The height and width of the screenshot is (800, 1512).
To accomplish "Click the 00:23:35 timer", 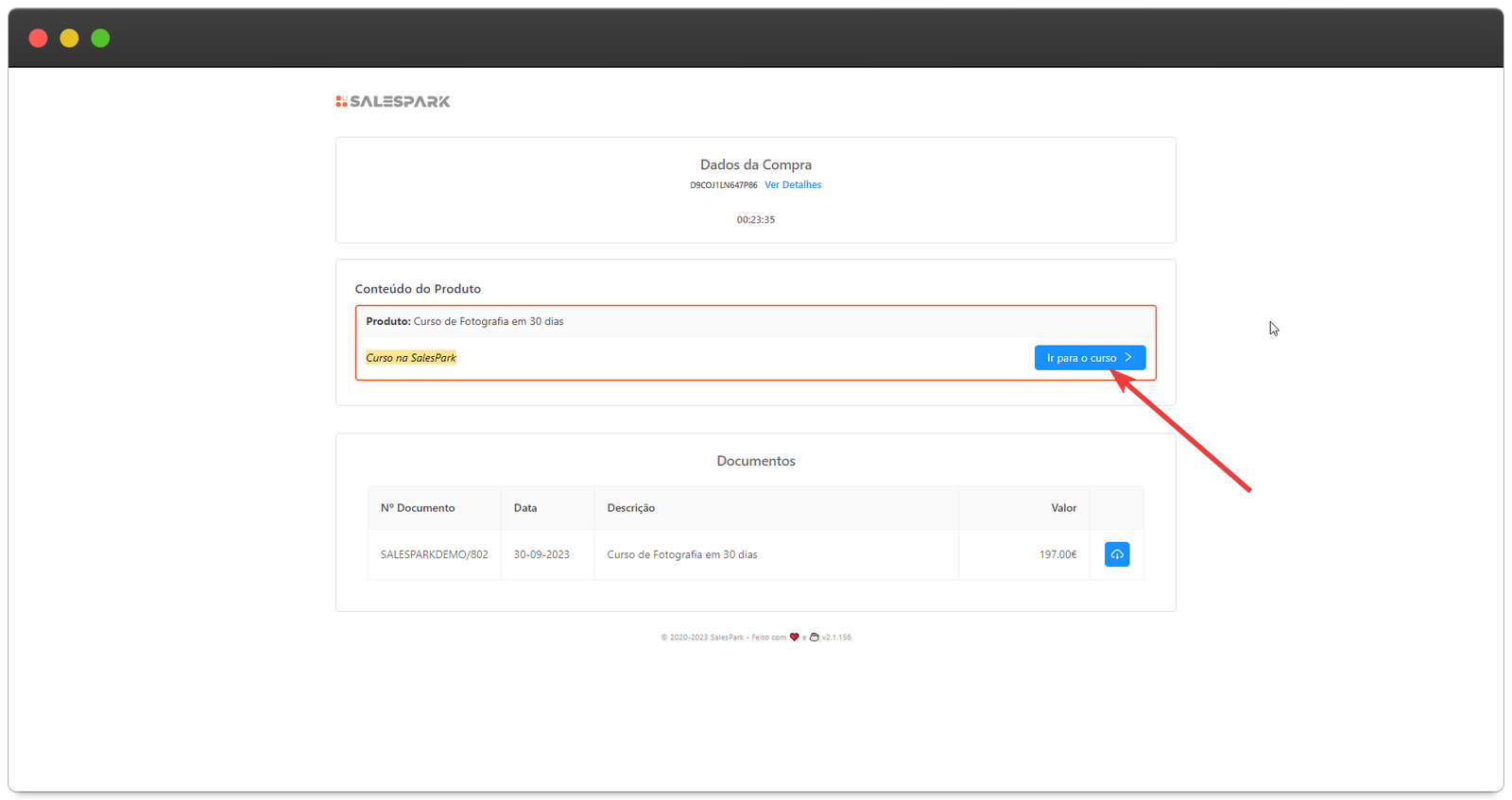I will pos(755,220).
